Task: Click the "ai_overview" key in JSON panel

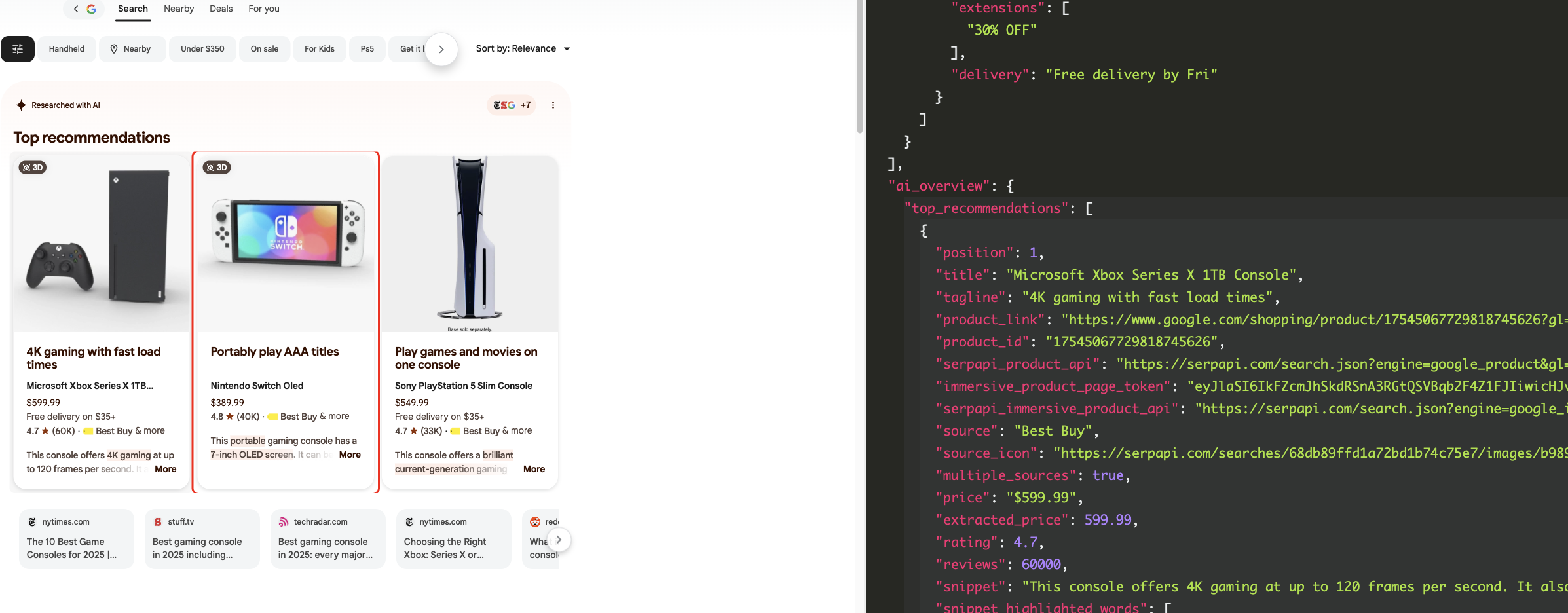Action: tap(939, 186)
